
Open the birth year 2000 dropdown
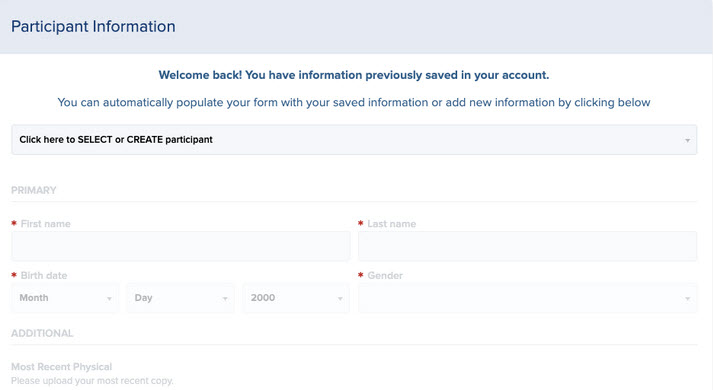pos(296,298)
